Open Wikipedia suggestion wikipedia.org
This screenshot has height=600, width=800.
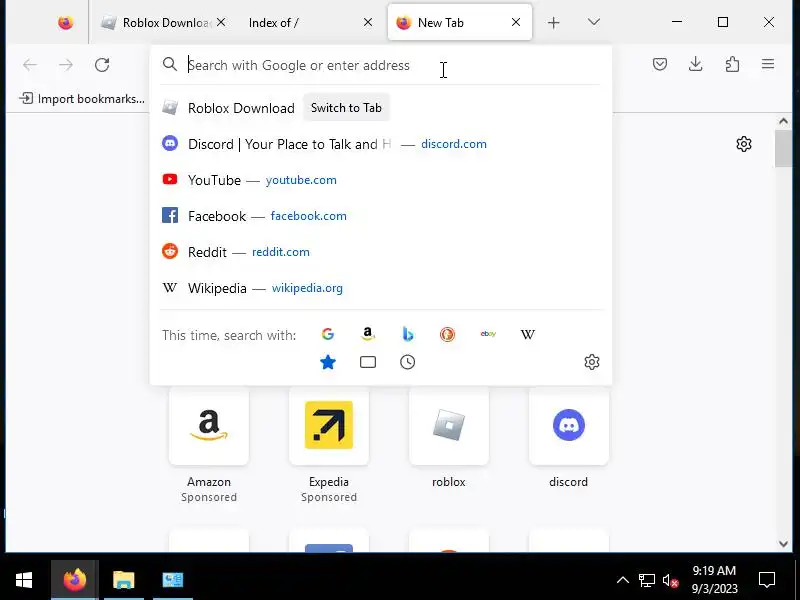[x=381, y=288]
